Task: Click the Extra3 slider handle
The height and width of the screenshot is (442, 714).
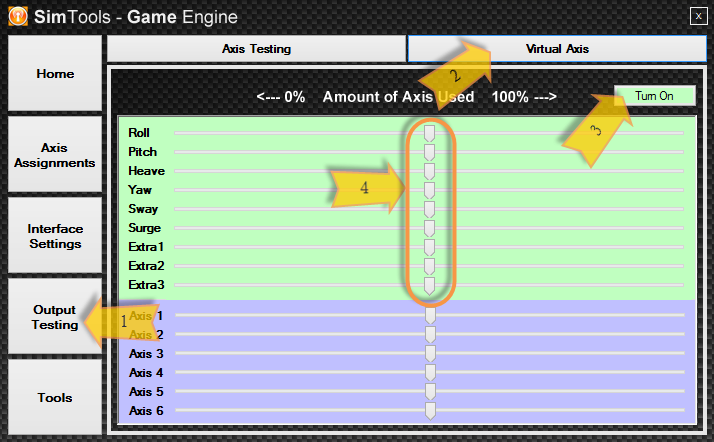Action: tap(429, 286)
